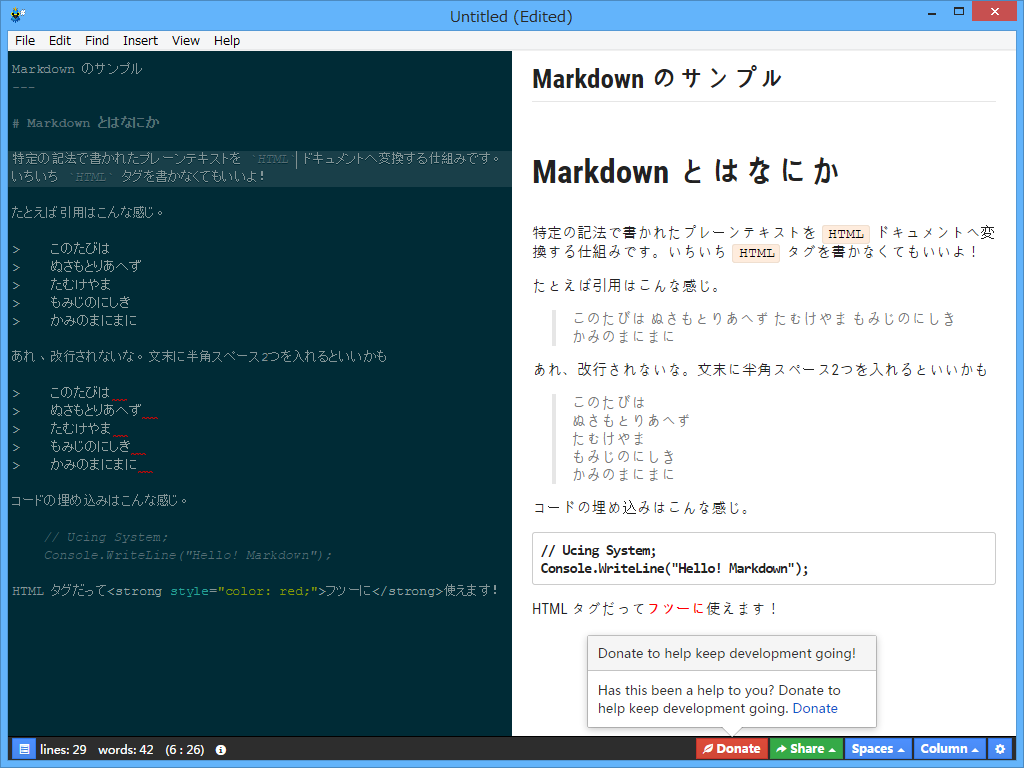Click the share arrow icon on the Share button
Screen dimensions: 1024x768
[x=785, y=748]
